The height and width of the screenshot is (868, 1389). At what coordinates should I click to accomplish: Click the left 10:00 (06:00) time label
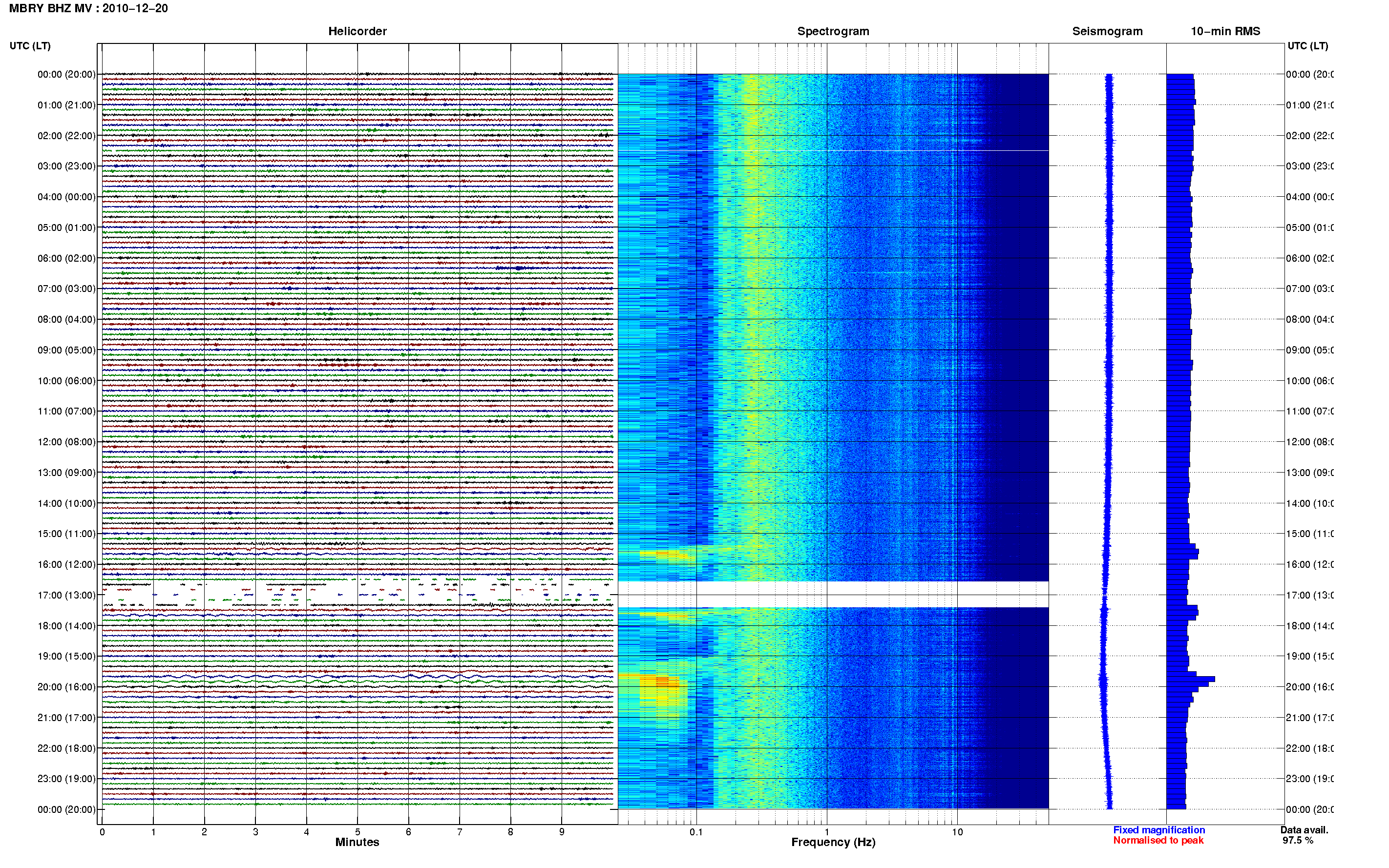[x=66, y=381]
